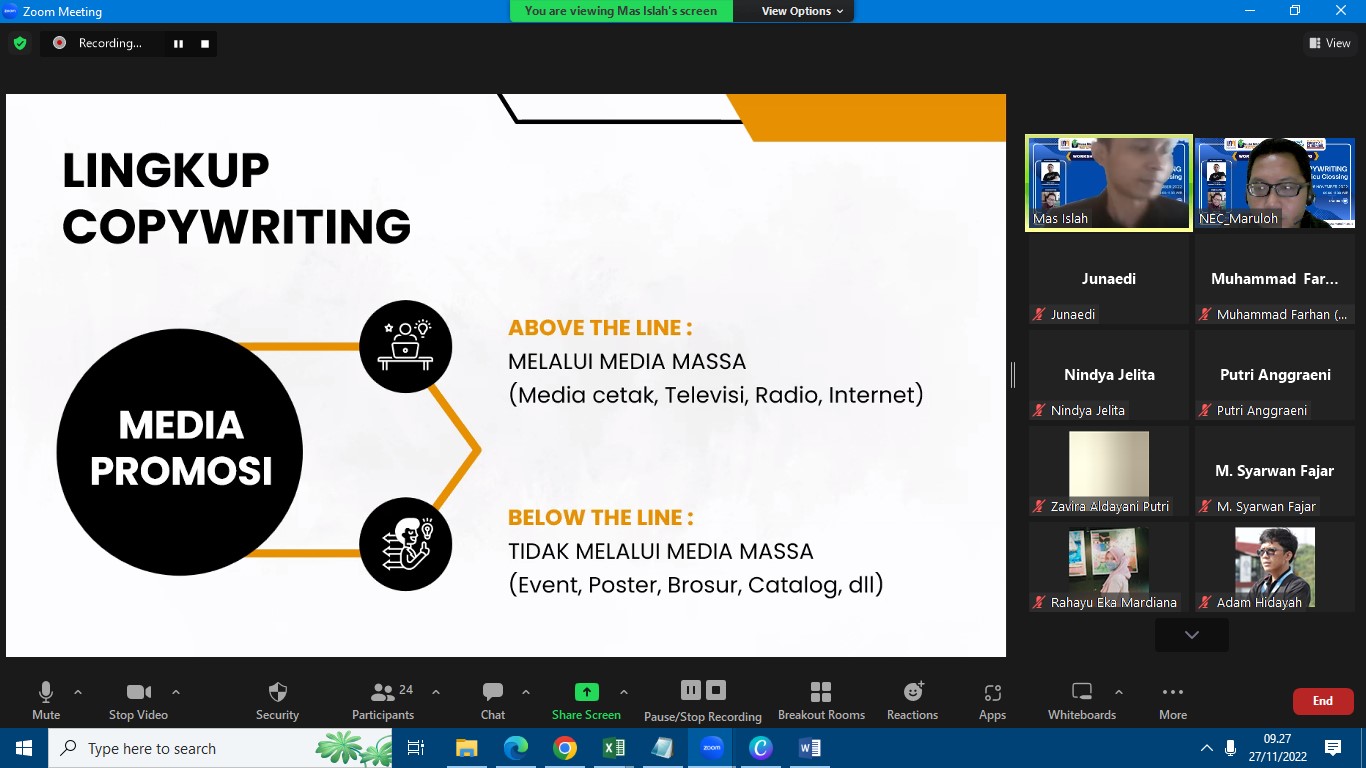Open Microsoft Excel from the taskbar
This screenshot has width=1366, height=768.
coord(614,748)
